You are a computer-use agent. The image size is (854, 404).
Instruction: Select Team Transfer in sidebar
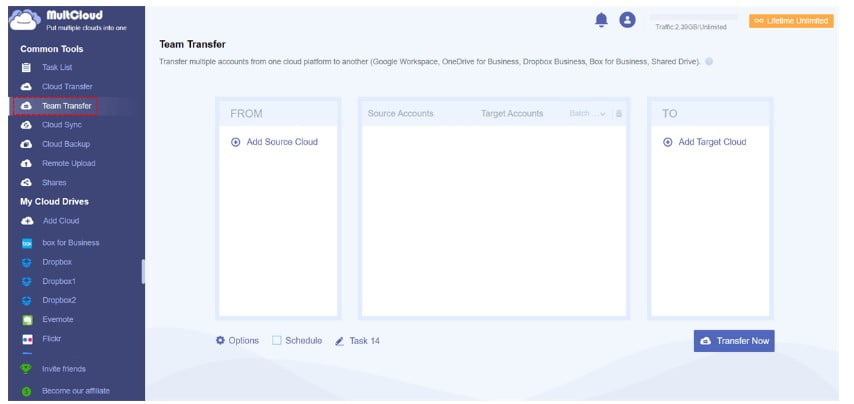(x=67, y=106)
